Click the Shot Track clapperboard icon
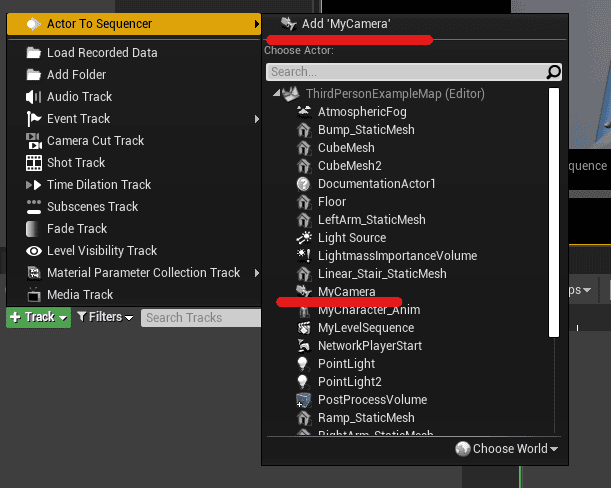This screenshot has height=488, width=611. tap(33, 163)
